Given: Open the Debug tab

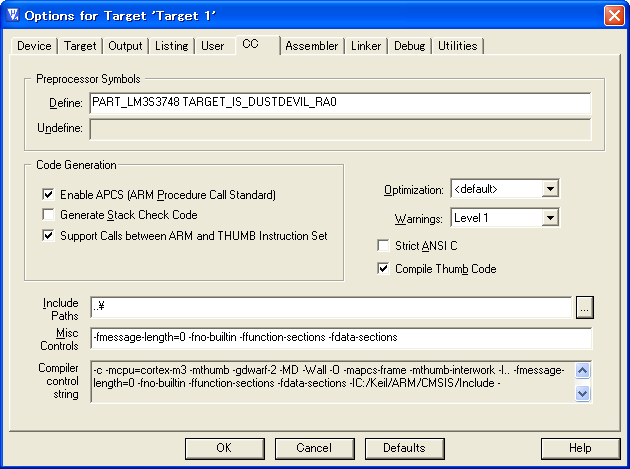Looking at the screenshot, I should click(x=409, y=46).
